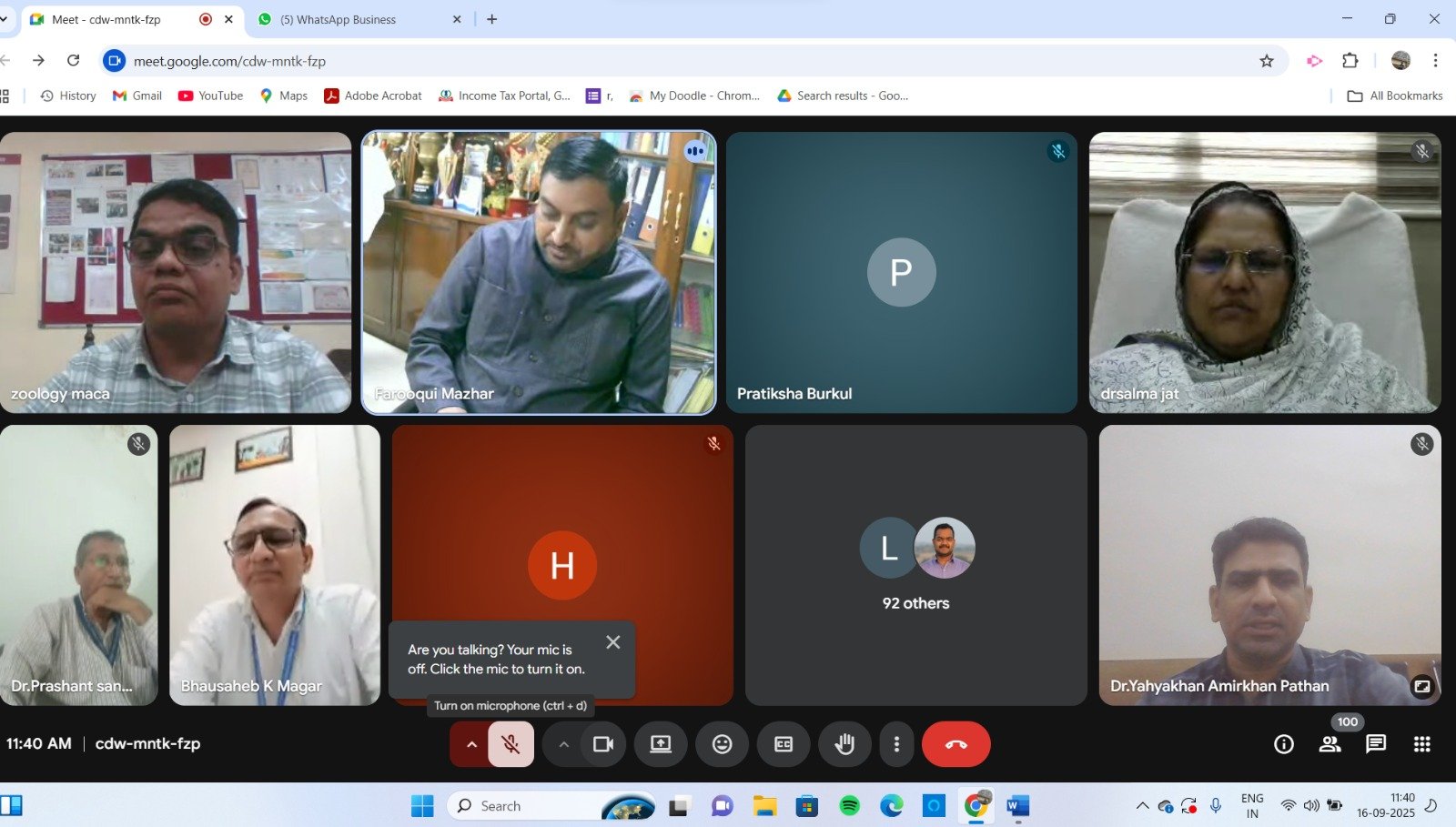The height and width of the screenshot is (827, 1456).
Task: Dismiss the mic-off notification with its X
Action: point(612,641)
